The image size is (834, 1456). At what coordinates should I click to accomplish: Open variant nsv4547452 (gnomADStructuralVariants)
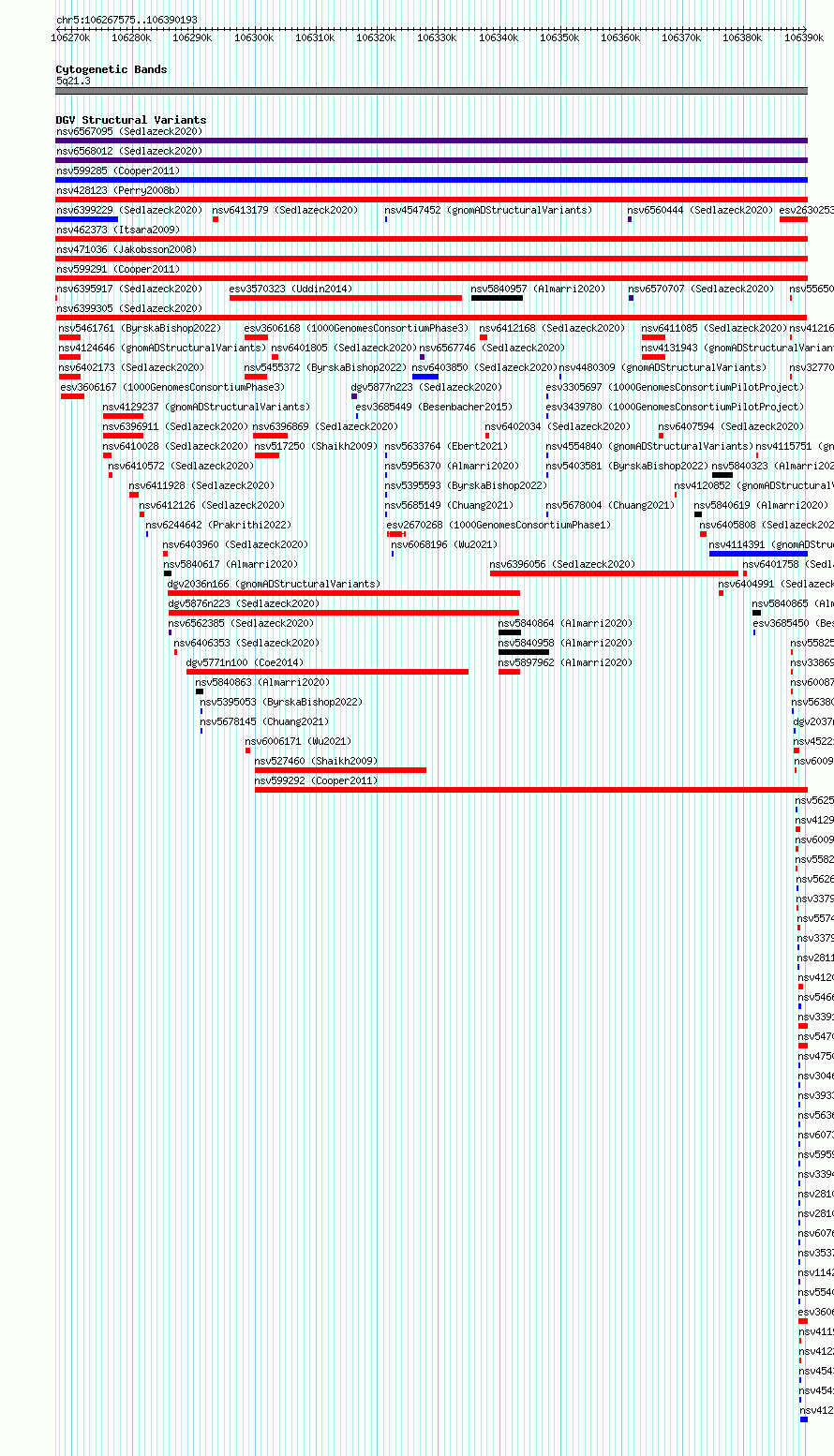[488, 210]
